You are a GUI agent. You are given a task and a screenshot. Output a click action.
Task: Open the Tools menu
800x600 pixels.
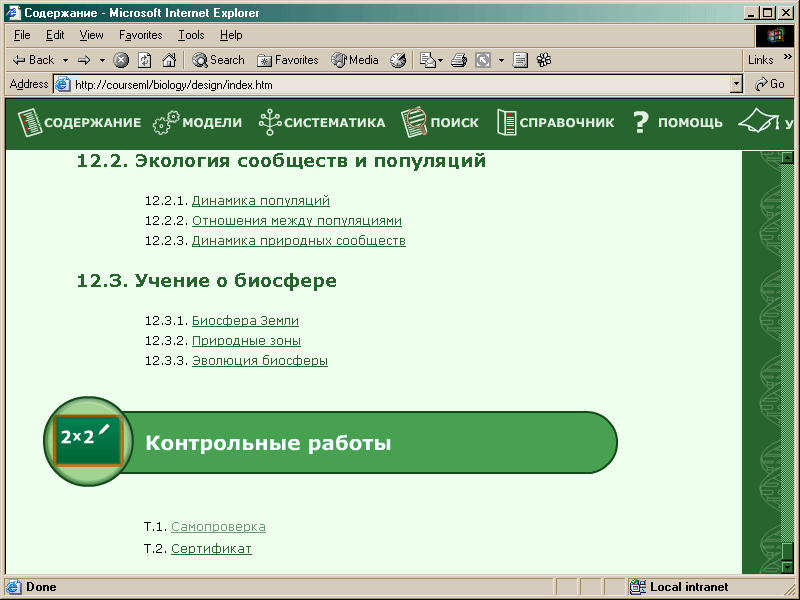(x=191, y=35)
